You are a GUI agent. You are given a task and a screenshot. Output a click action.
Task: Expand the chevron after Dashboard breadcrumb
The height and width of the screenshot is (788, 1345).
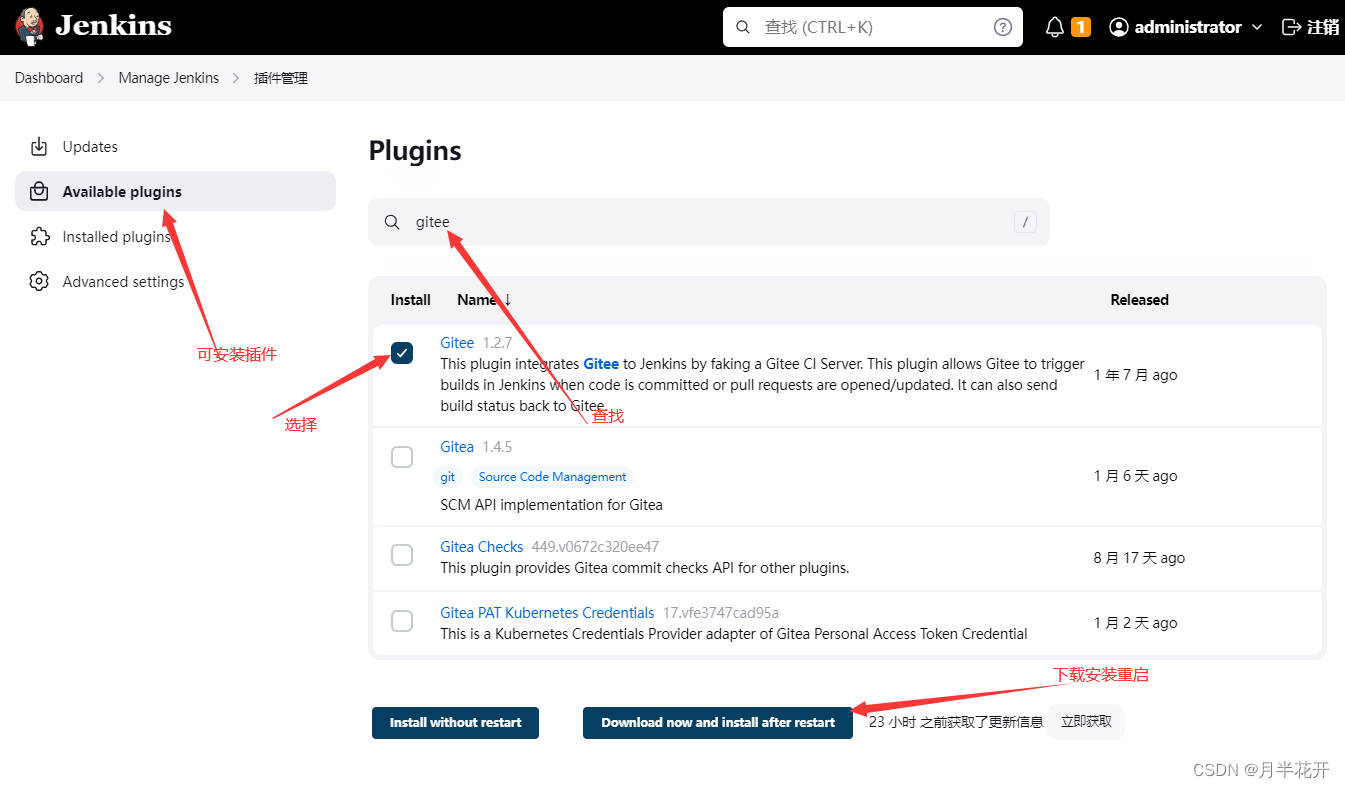click(x=101, y=78)
